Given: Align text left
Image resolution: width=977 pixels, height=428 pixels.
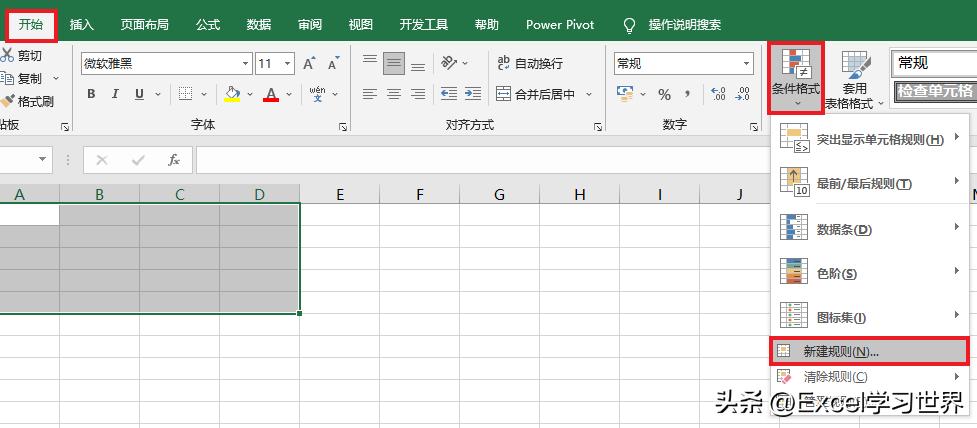Looking at the screenshot, I should (x=370, y=94).
